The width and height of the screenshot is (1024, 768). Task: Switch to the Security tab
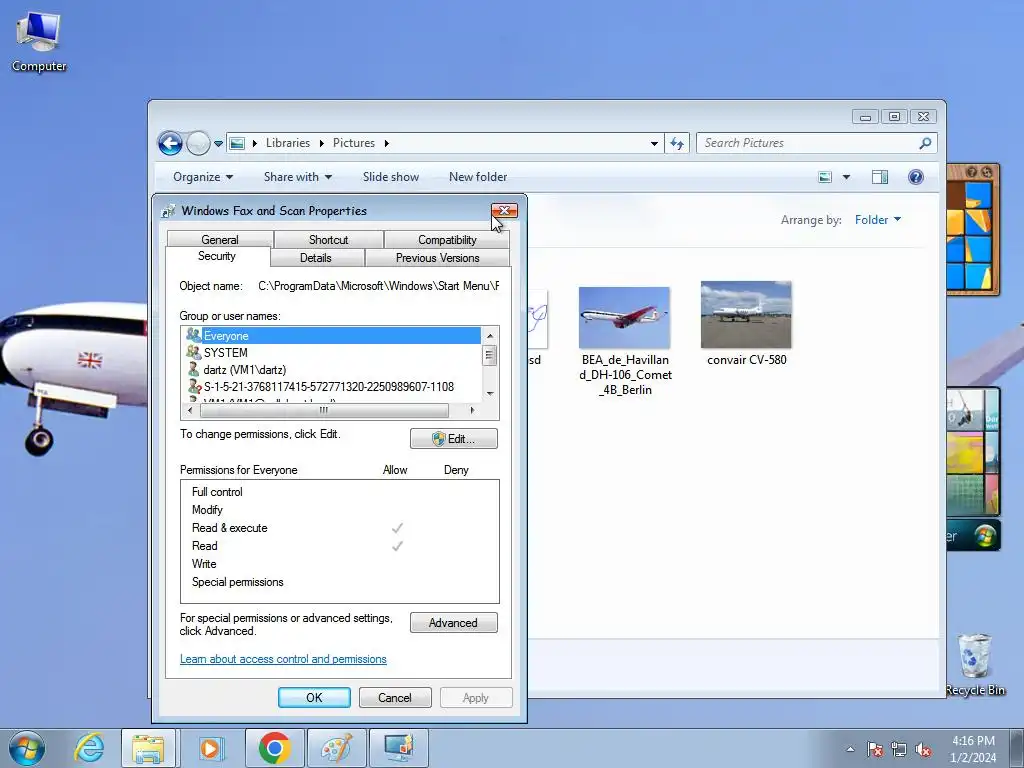pyautogui.click(x=217, y=256)
